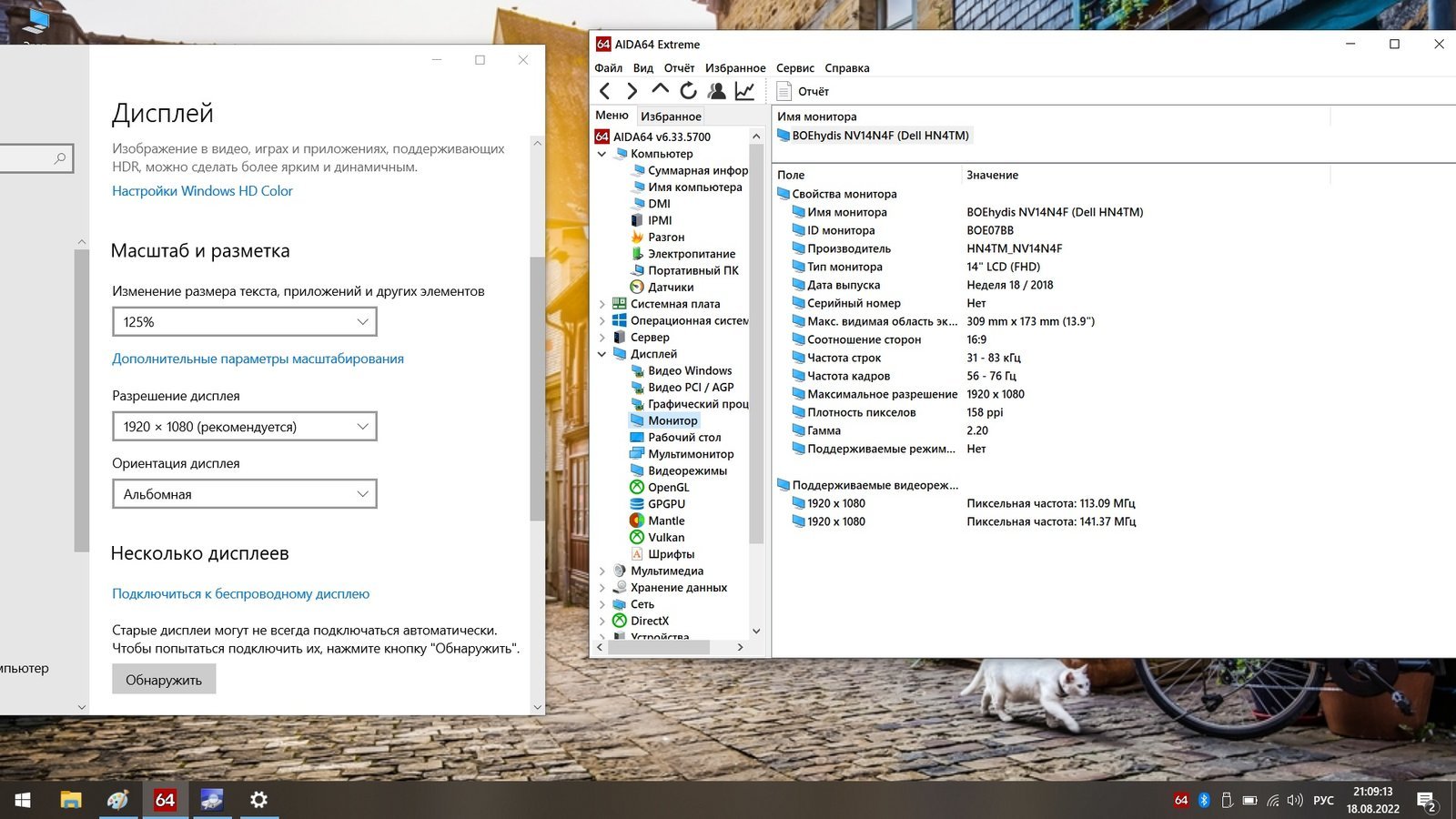
Task: Open the user icon in AIDA64 toolbar
Action: tap(717, 91)
